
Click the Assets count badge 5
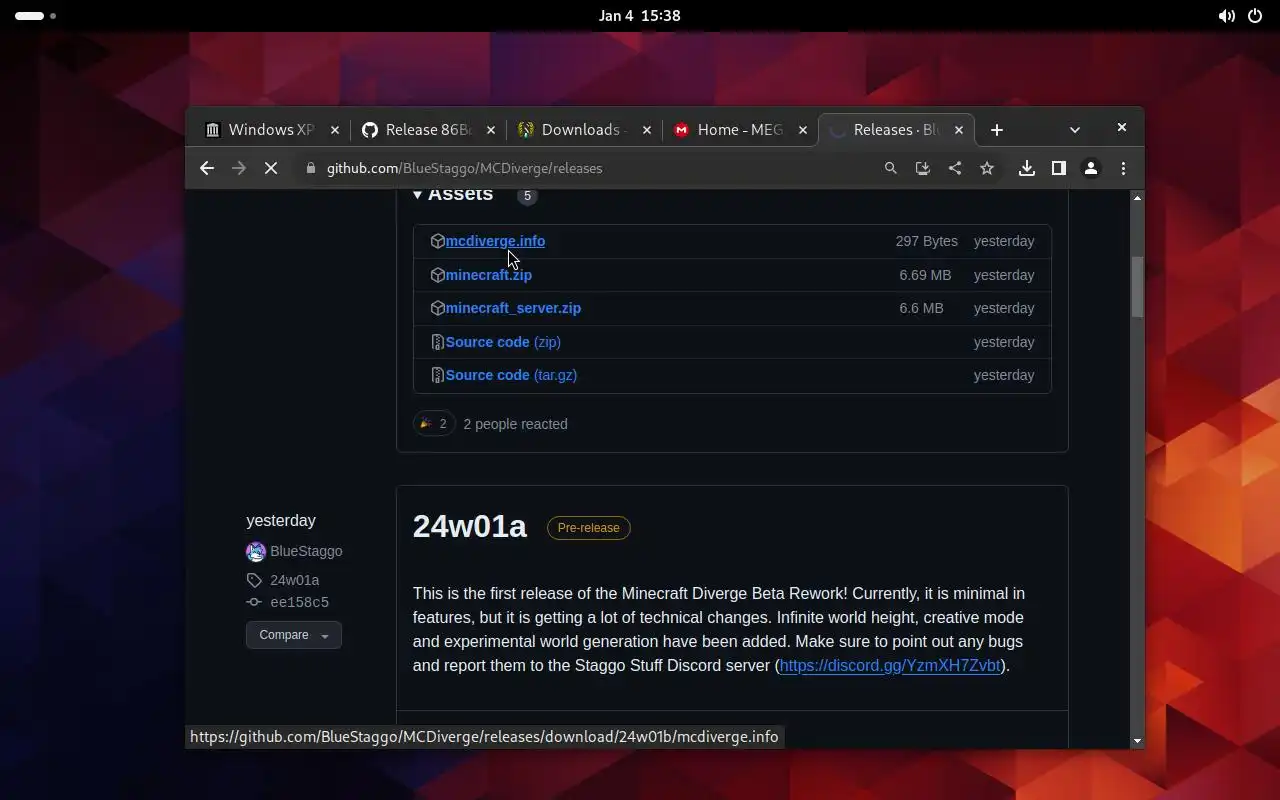point(527,196)
